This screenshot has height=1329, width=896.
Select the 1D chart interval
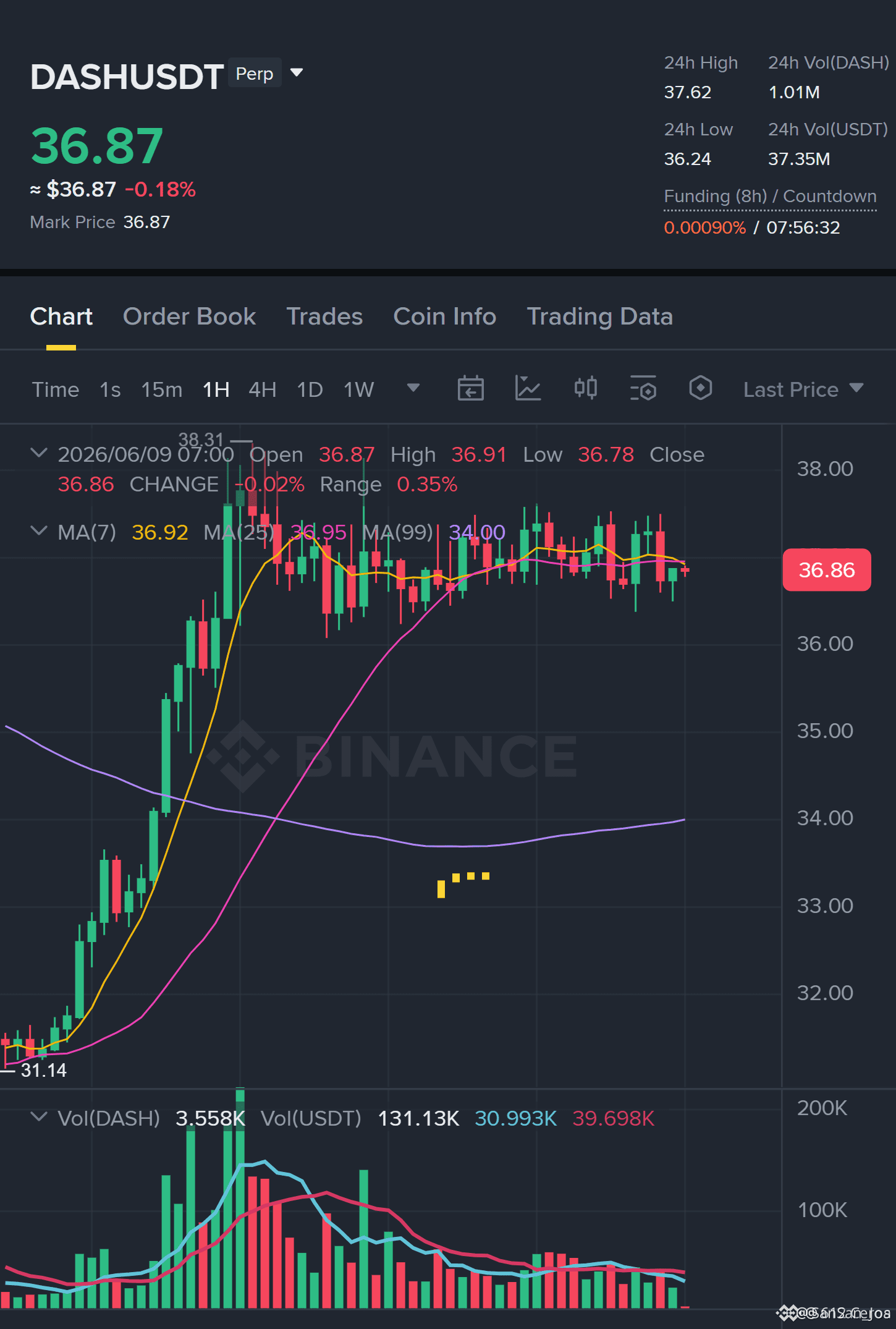pos(310,389)
